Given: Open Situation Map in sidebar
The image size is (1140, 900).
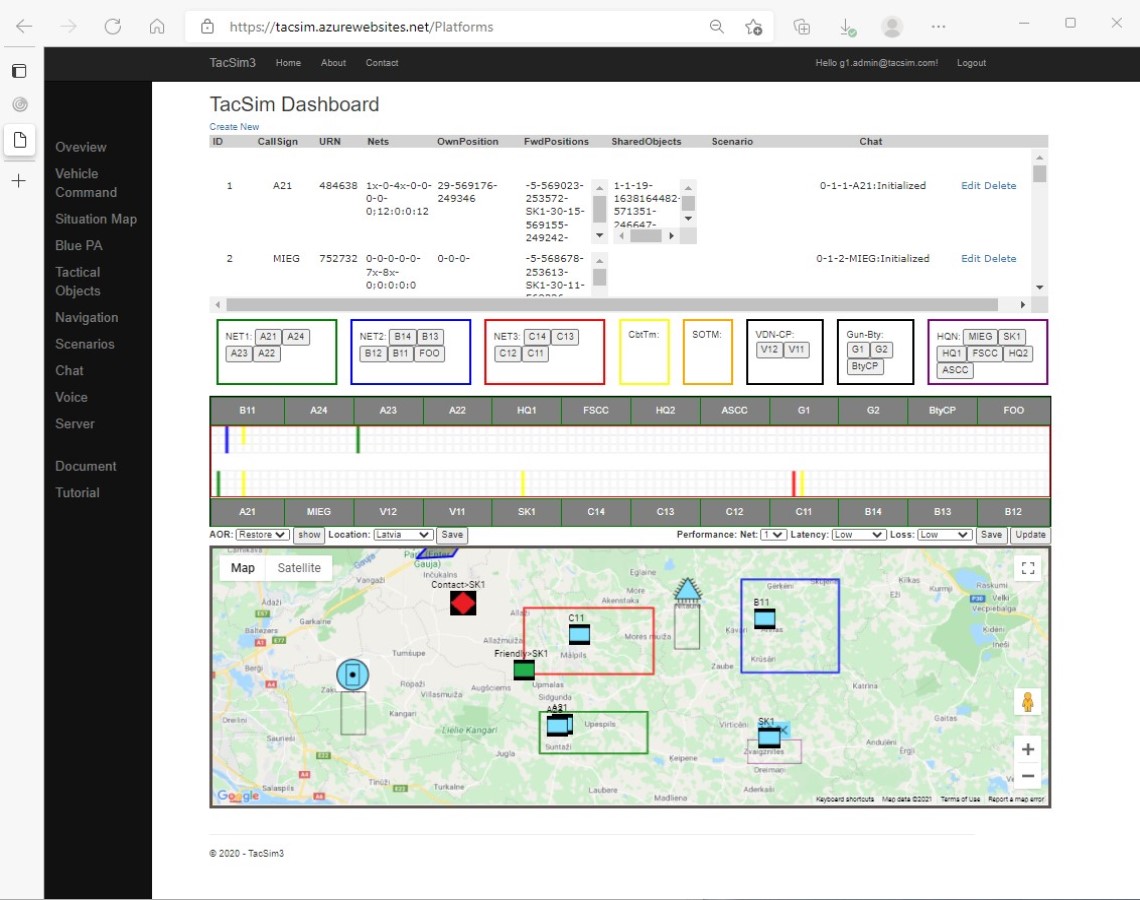Looking at the screenshot, I should [96, 219].
